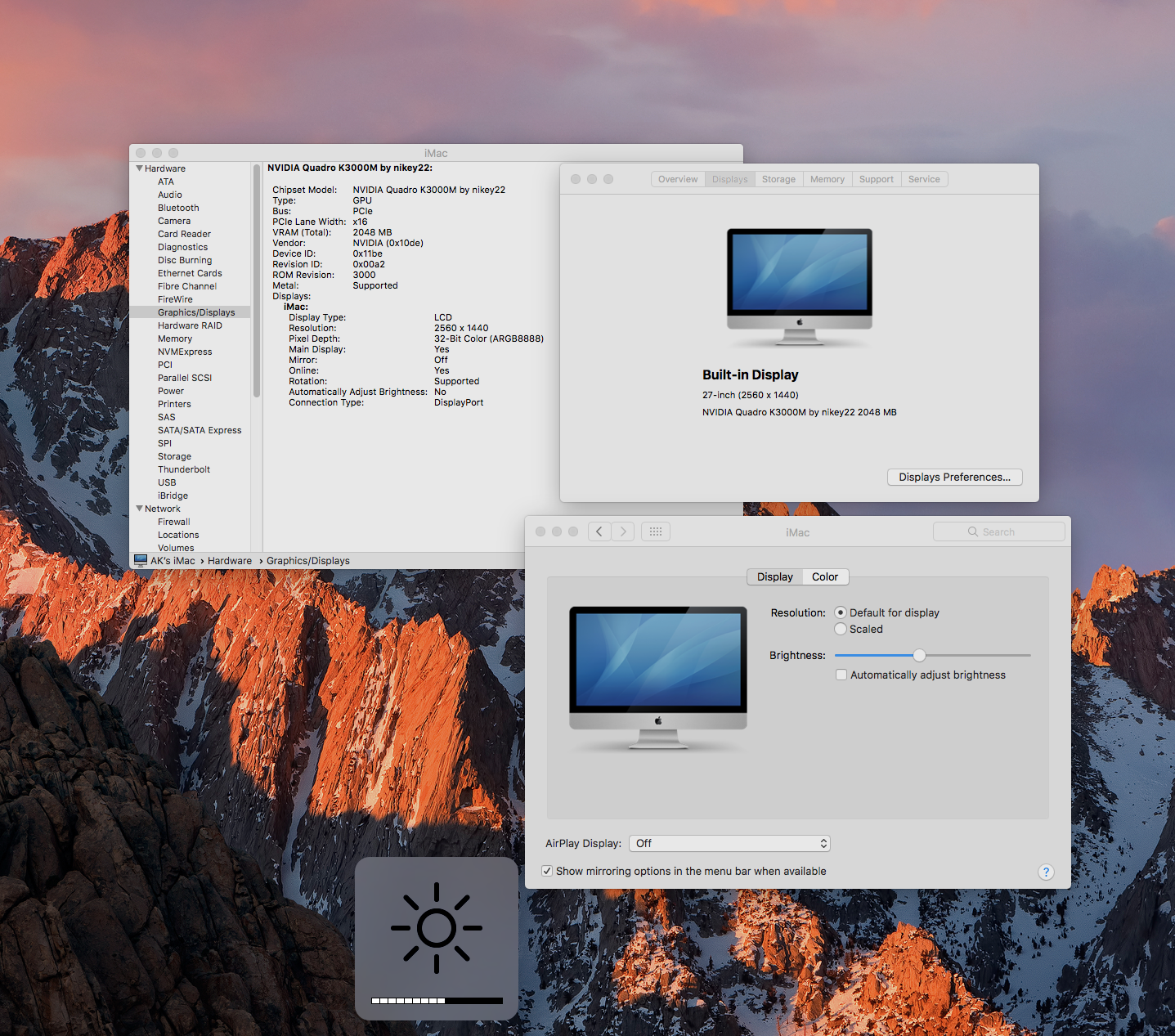This screenshot has height=1036, width=1175.
Task: Click the computer icon beside AK's iMac
Action: click(x=141, y=560)
